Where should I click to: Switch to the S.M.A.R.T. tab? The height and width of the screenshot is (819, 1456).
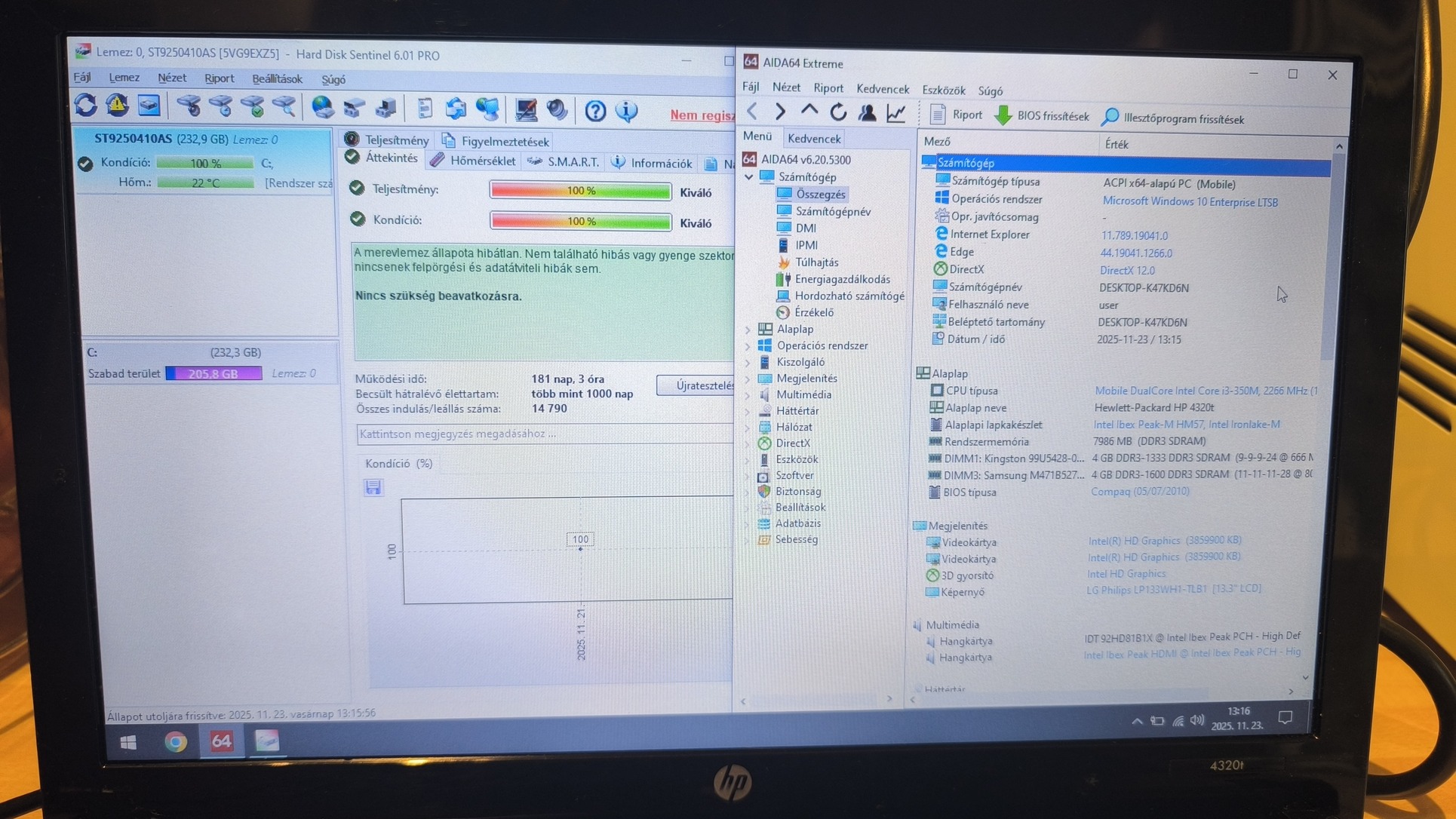pyautogui.click(x=572, y=162)
